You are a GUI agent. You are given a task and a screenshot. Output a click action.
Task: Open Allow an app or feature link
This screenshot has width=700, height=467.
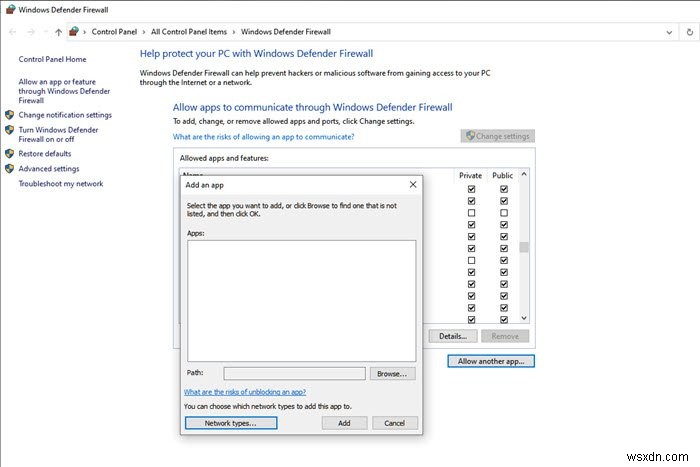64,91
